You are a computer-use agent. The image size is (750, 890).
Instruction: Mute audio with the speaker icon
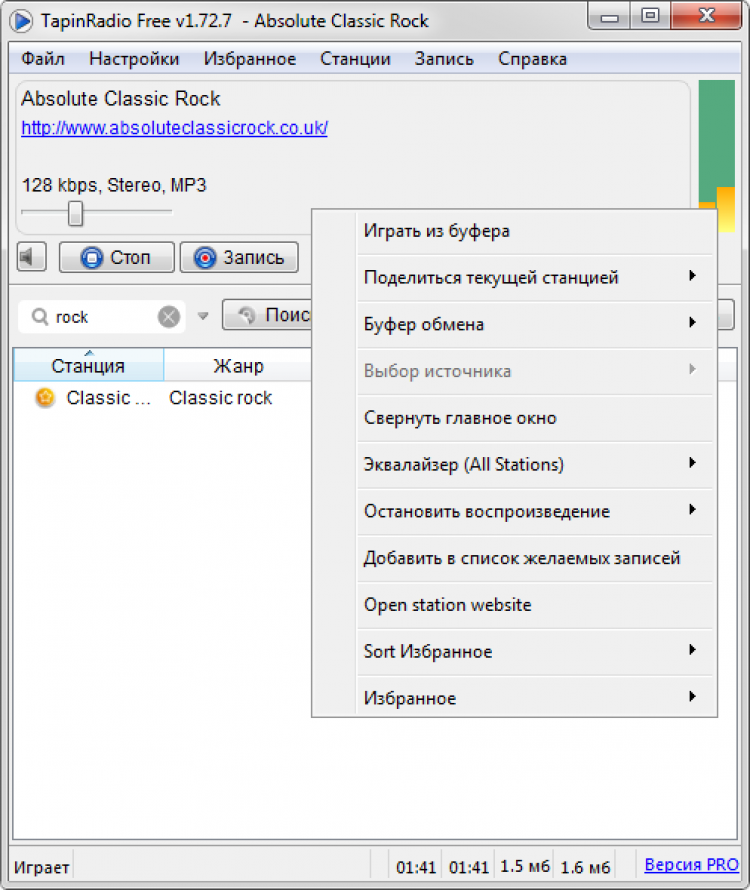tap(31, 258)
